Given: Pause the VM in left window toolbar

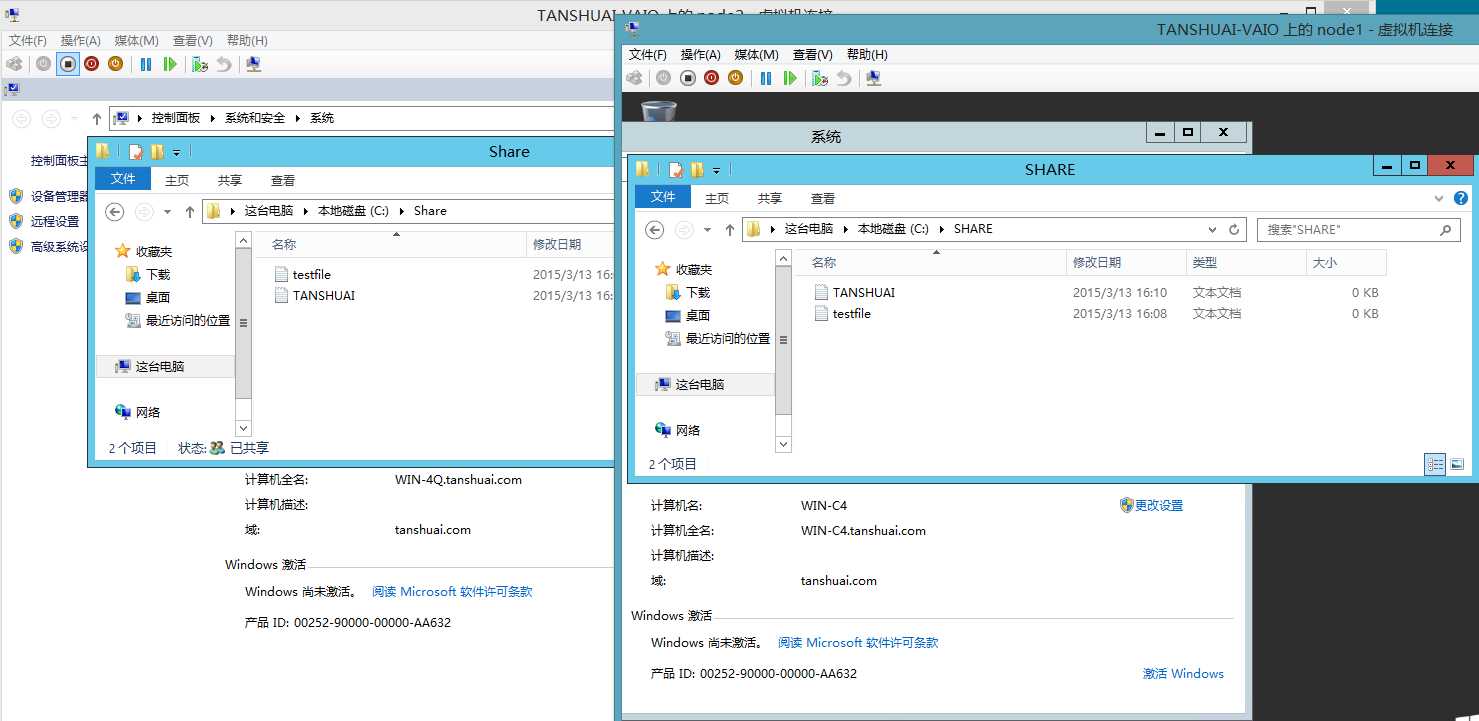Looking at the screenshot, I should click(x=146, y=64).
